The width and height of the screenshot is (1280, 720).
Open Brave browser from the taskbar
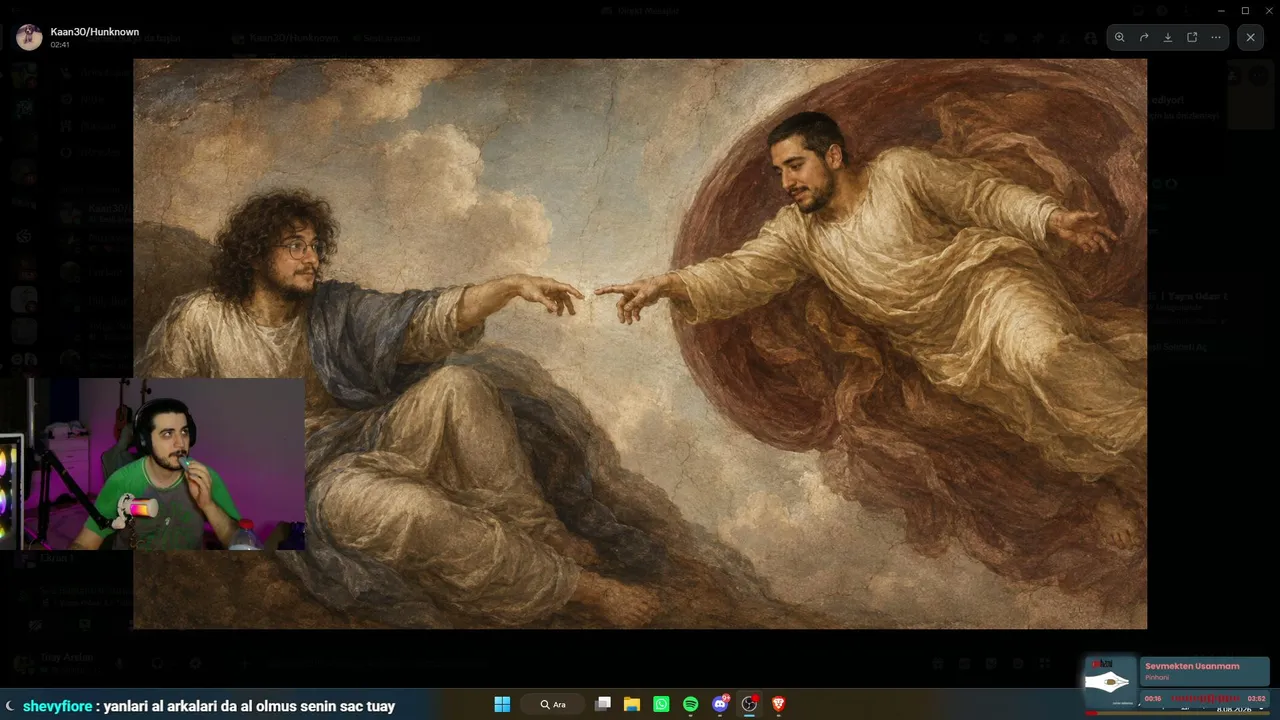(x=778, y=704)
